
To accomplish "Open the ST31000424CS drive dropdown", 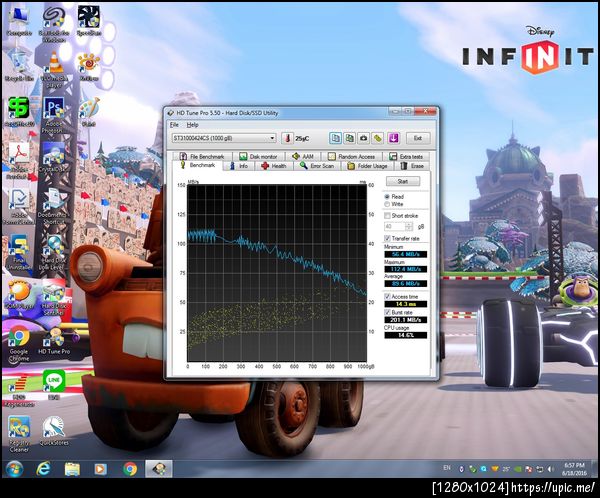I will [x=224, y=138].
